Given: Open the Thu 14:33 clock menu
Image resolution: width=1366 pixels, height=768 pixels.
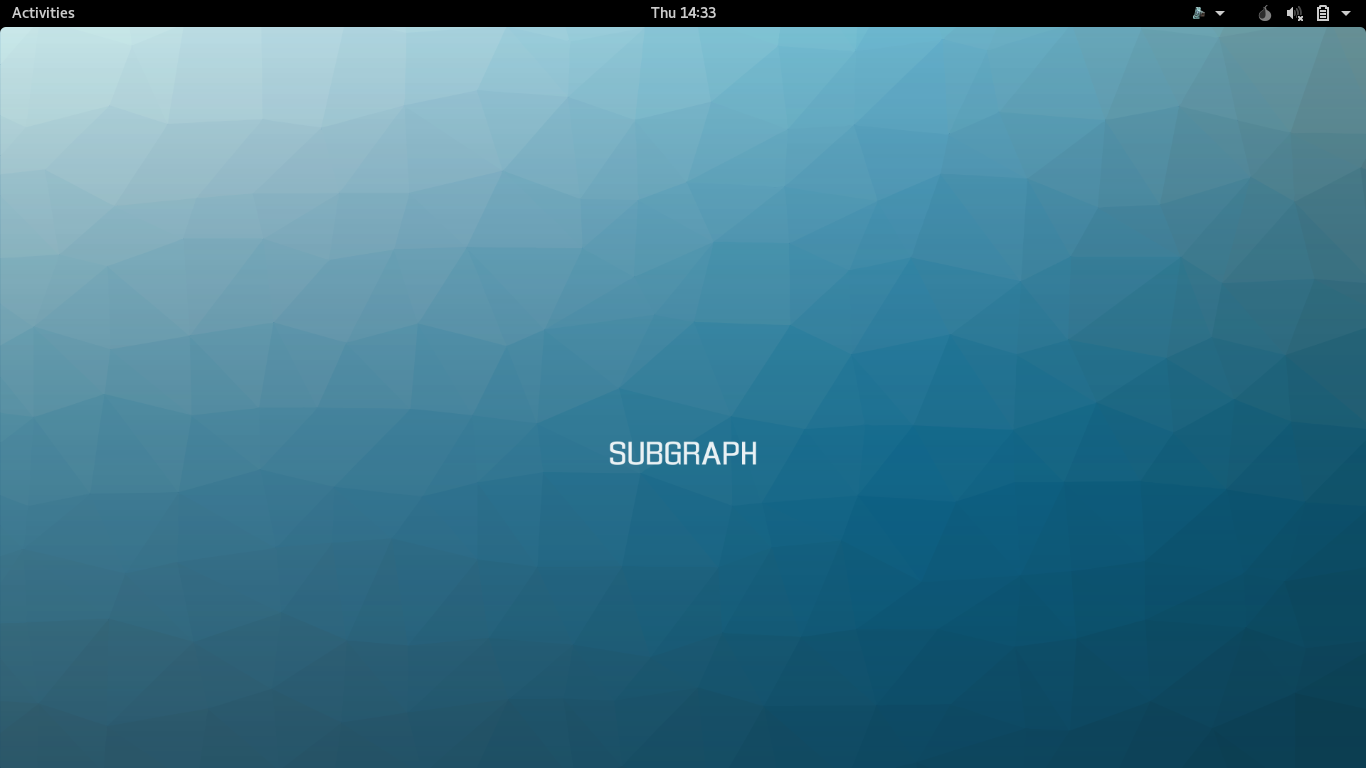Looking at the screenshot, I should coord(683,13).
